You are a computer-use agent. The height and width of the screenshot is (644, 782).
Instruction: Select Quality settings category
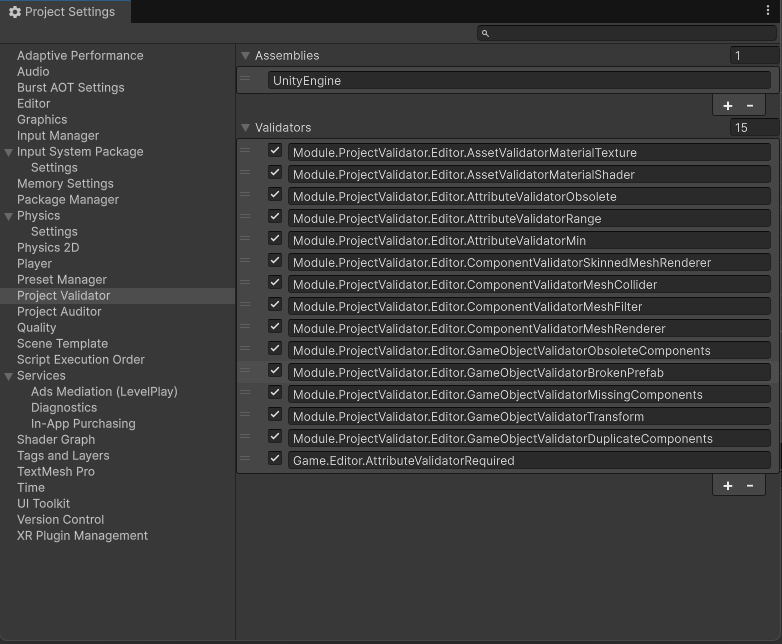[x=36, y=328]
